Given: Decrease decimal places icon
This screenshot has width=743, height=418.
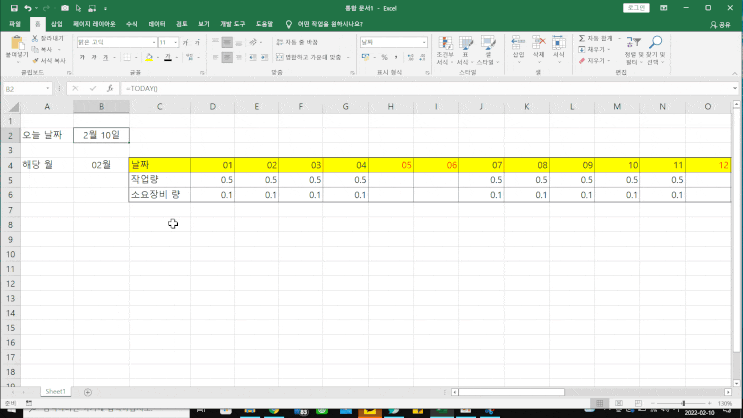Looking at the screenshot, I should coord(422,57).
